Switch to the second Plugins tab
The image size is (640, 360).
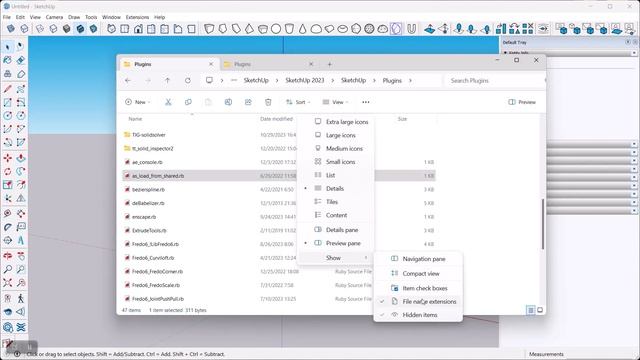coord(265,64)
